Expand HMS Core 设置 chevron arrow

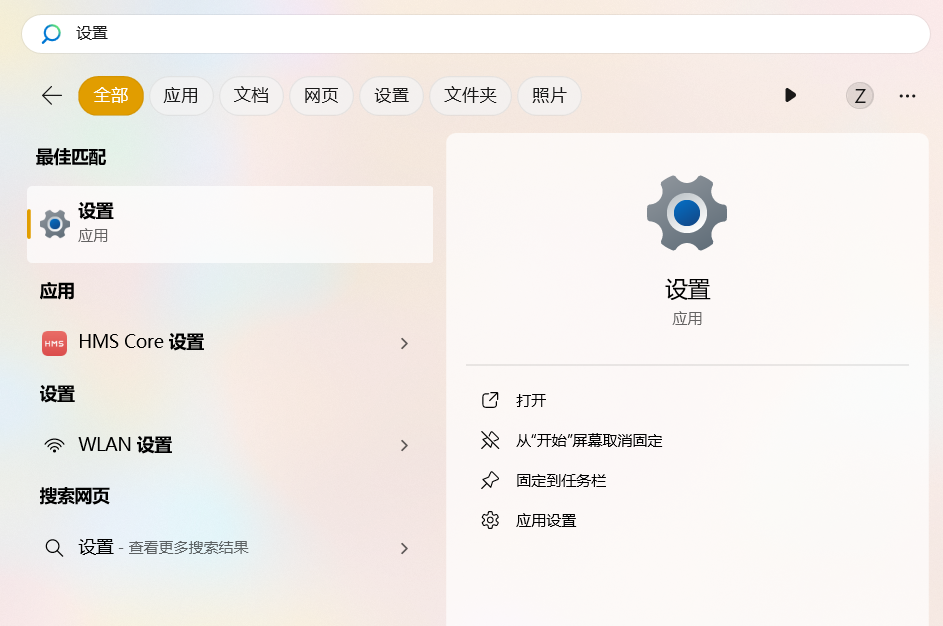404,343
